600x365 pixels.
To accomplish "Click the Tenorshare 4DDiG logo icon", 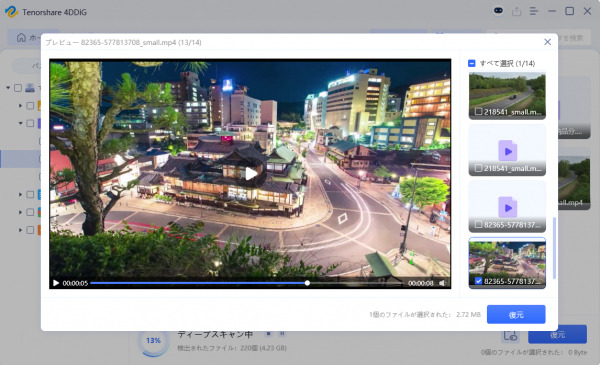I will [11, 11].
